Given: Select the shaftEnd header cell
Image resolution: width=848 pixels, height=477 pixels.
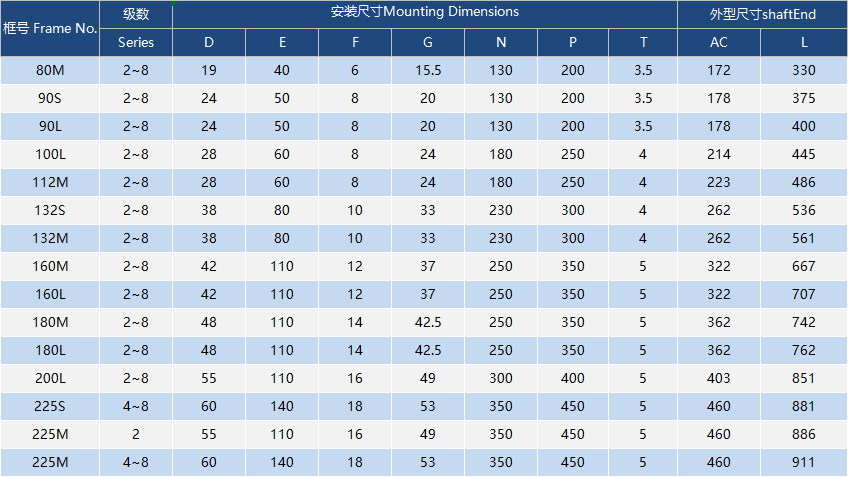Looking at the screenshot, I should (762, 13).
